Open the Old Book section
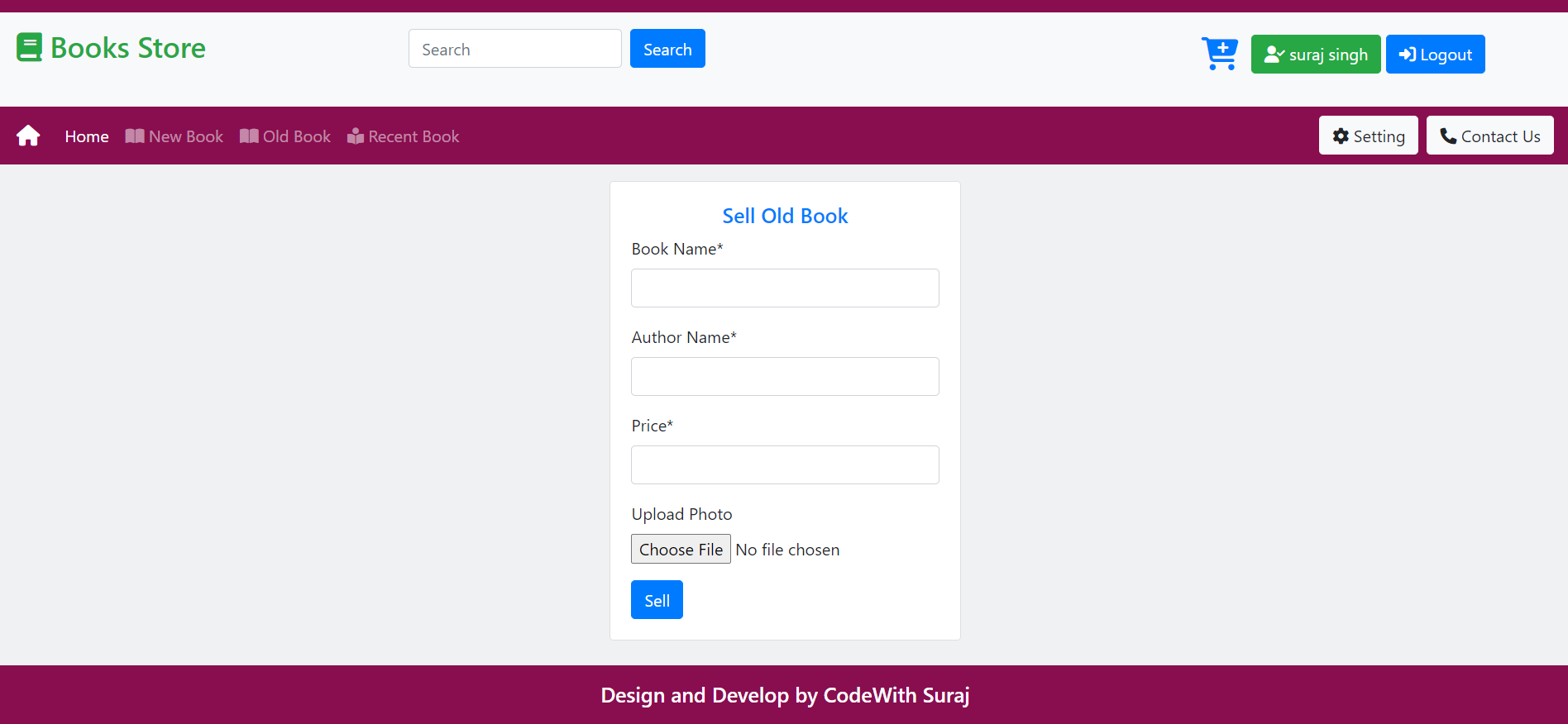The height and width of the screenshot is (724, 1568). [x=295, y=136]
